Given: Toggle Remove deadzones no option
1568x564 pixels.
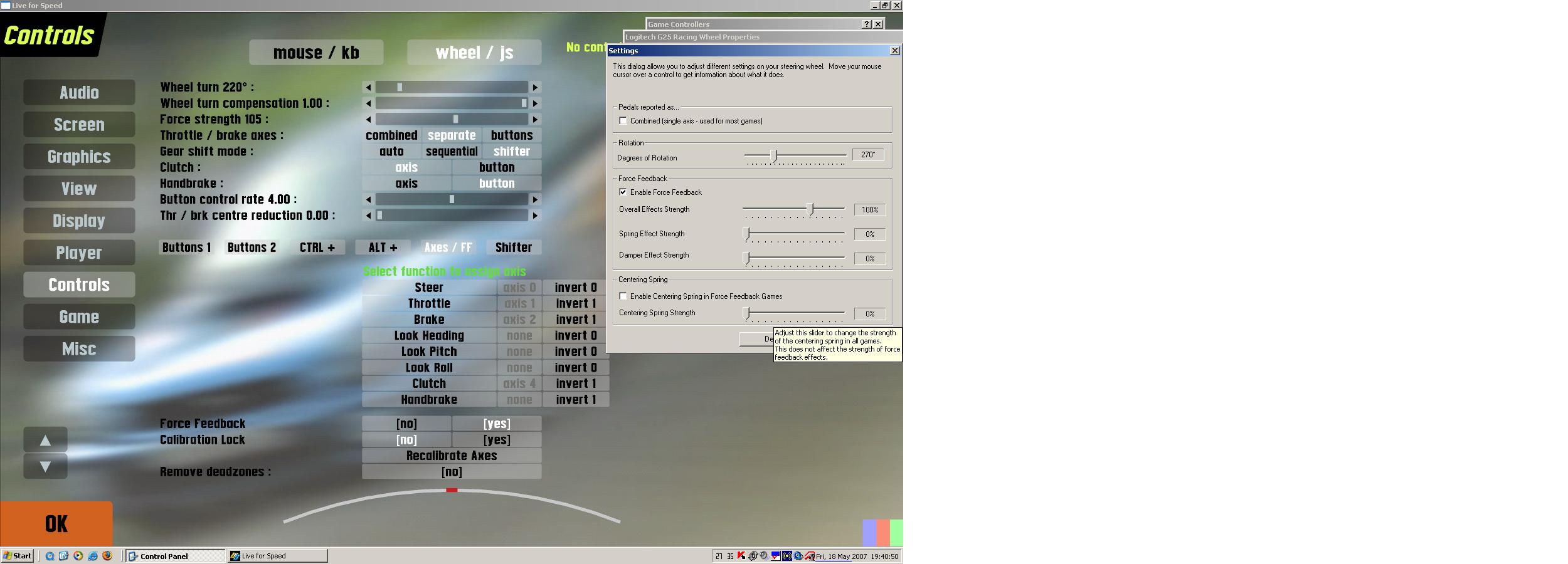Looking at the screenshot, I should click(x=452, y=472).
